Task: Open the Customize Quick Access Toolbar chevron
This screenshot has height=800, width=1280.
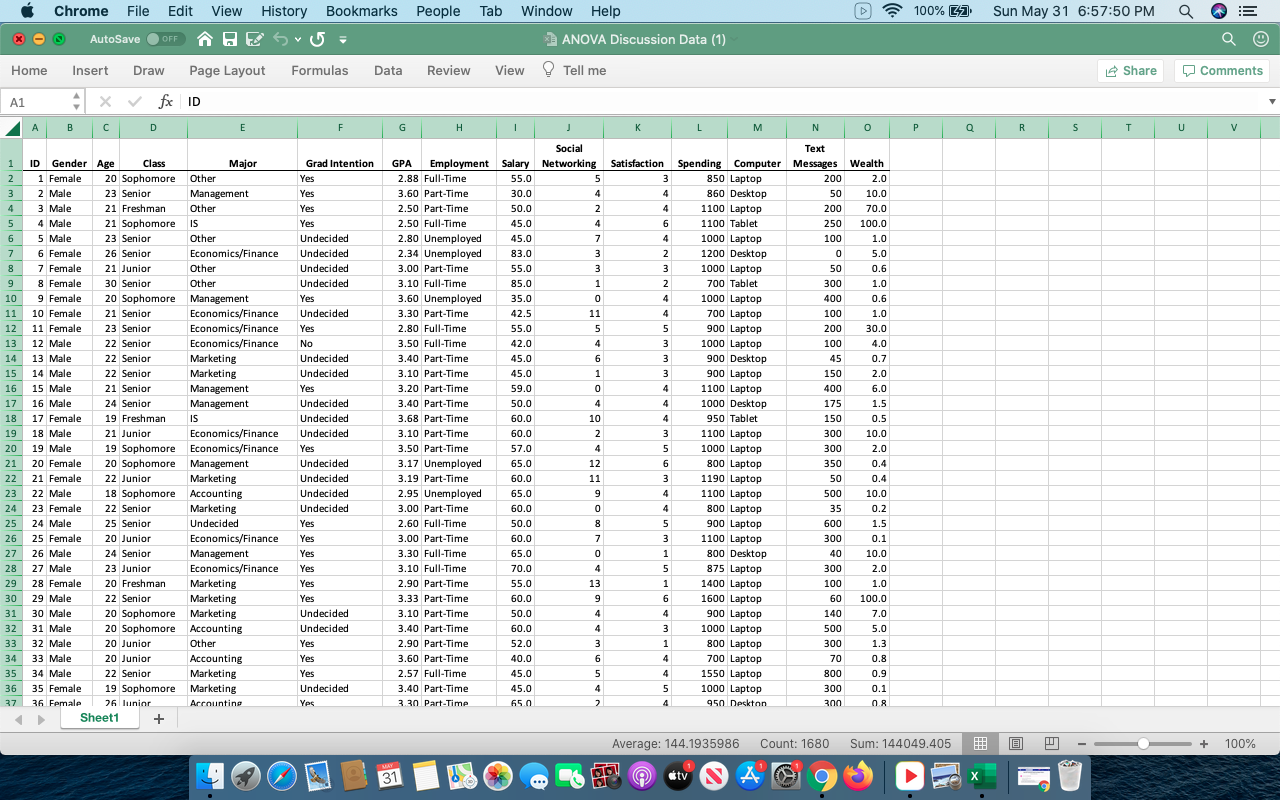Action: (343, 39)
